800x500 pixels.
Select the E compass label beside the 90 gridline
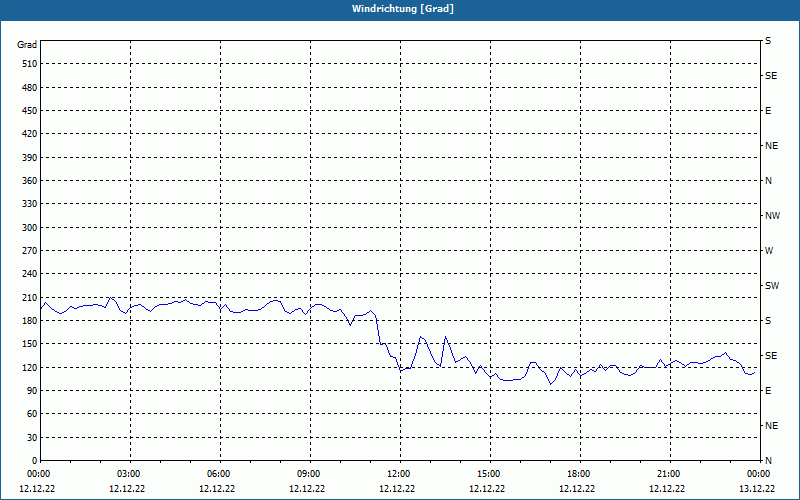pyautogui.click(x=768, y=391)
